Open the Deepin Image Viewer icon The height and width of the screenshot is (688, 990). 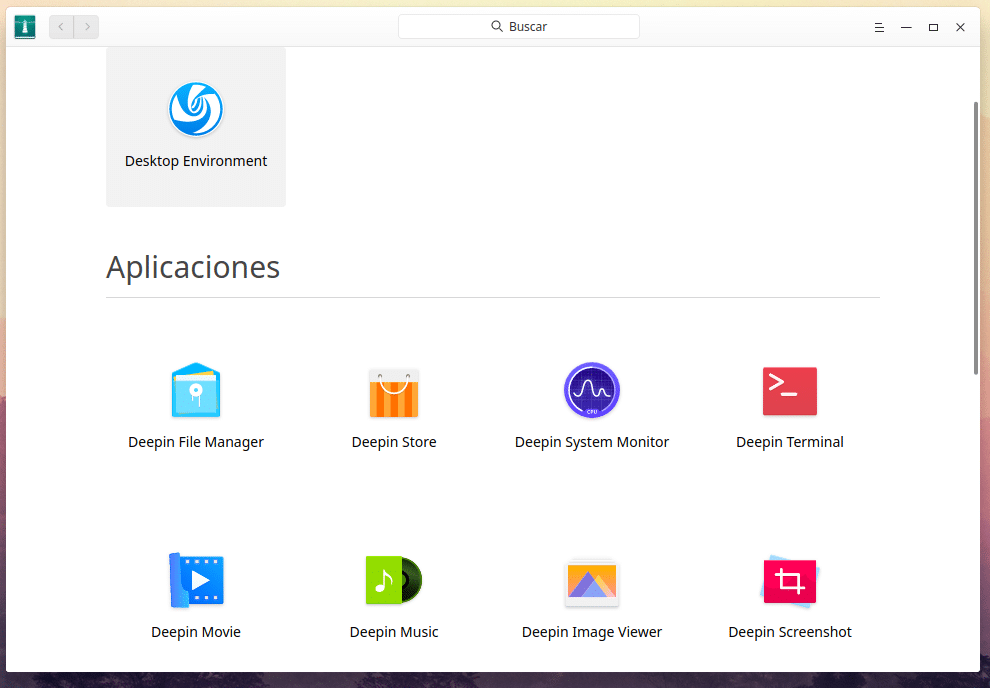tap(592, 581)
